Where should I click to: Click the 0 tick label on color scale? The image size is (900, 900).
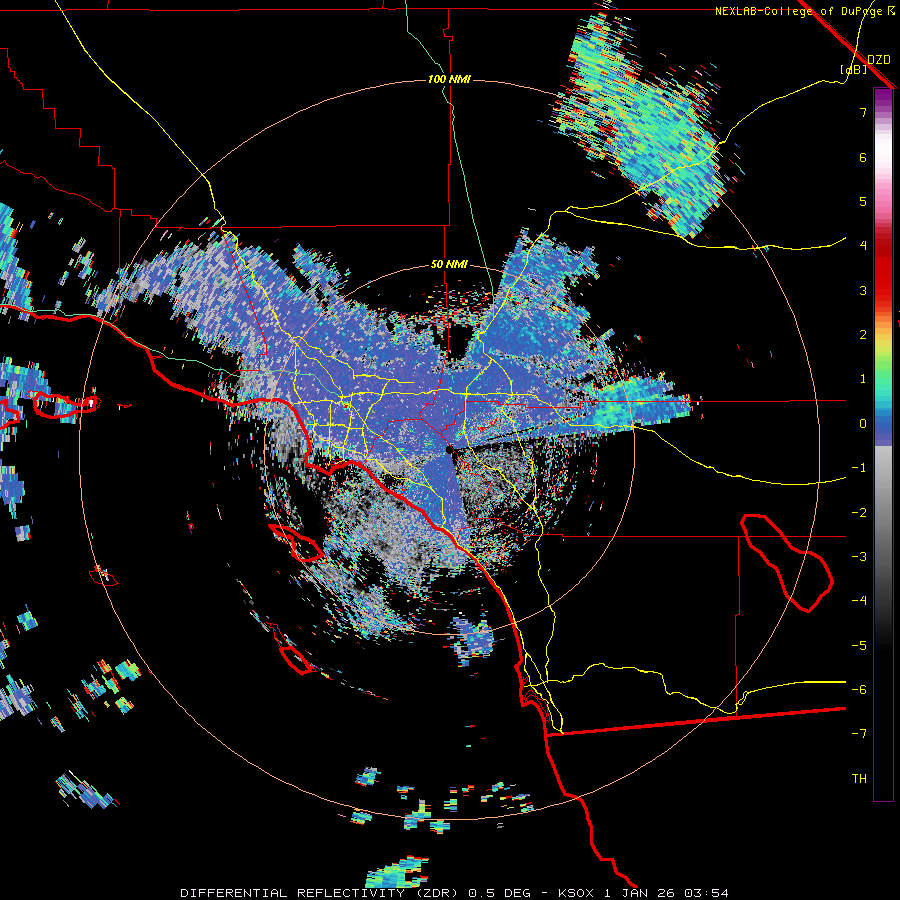(x=863, y=424)
